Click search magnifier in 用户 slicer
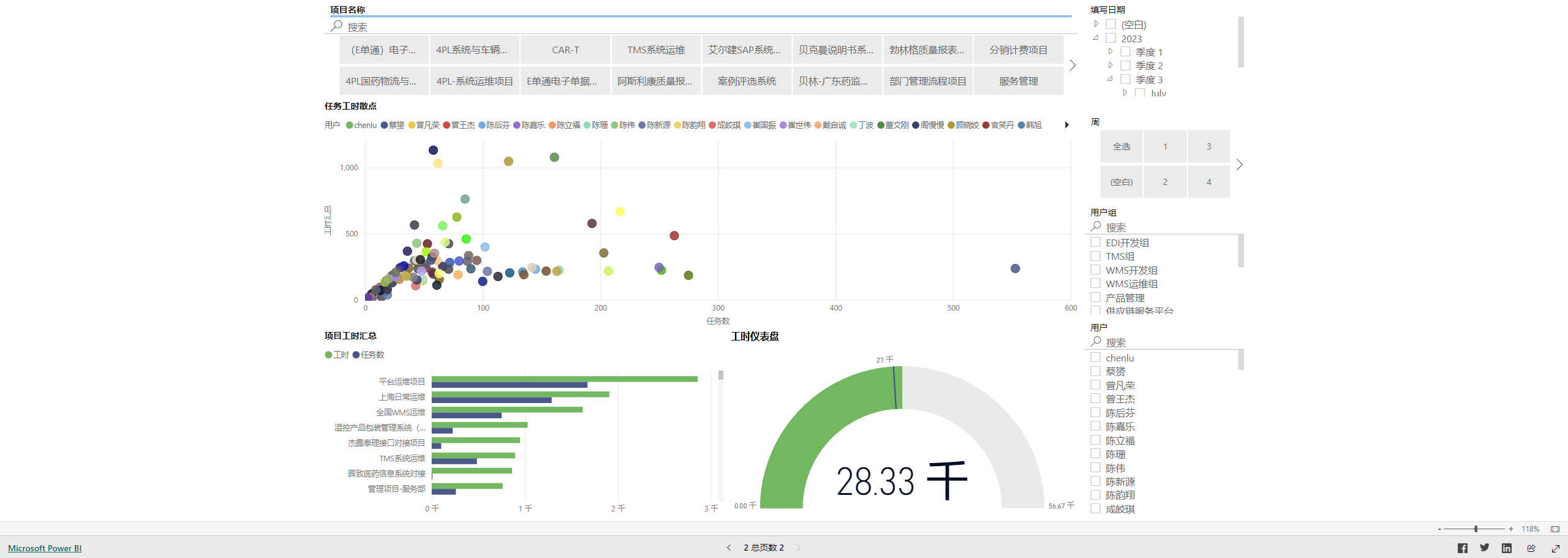This screenshot has height=558, width=1568. (x=1096, y=342)
